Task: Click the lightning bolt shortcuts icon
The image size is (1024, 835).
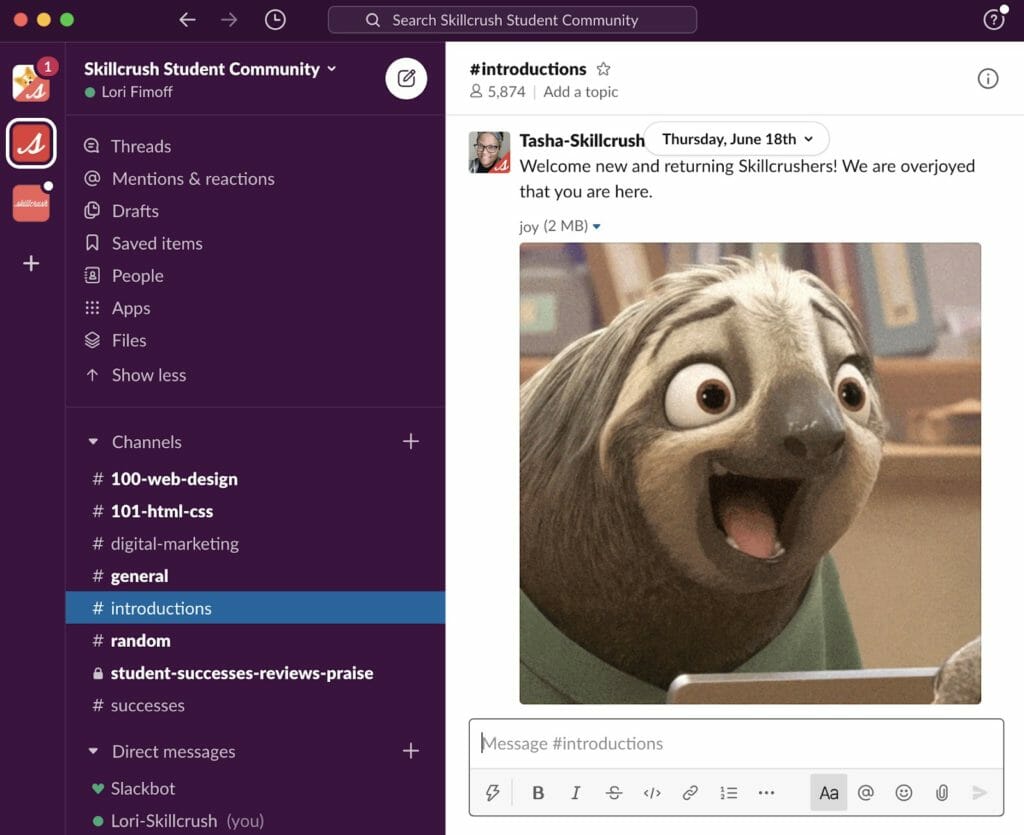Action: (x=492, y=793)
